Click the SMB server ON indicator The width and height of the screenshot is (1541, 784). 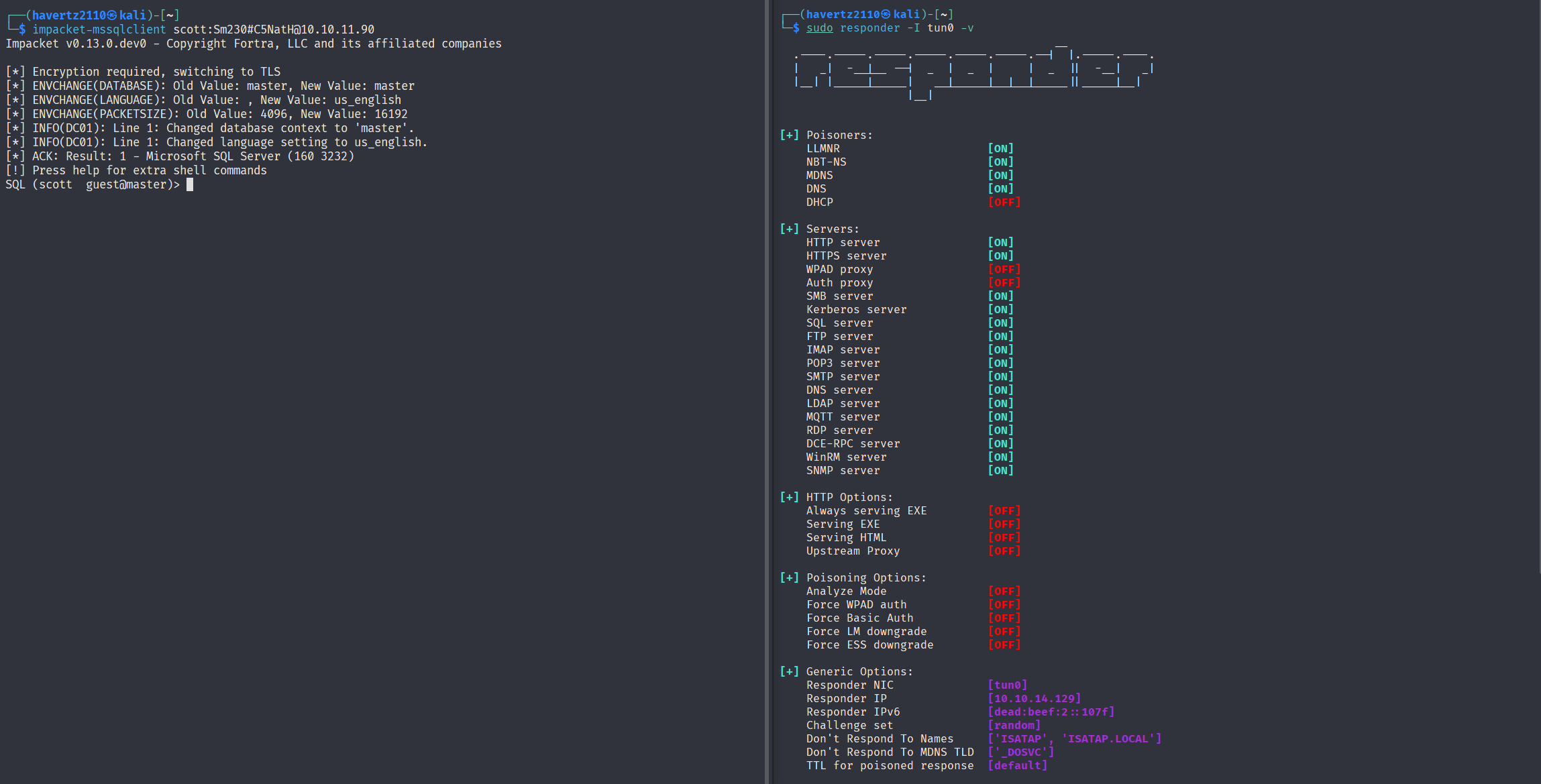click(1000, 296)
